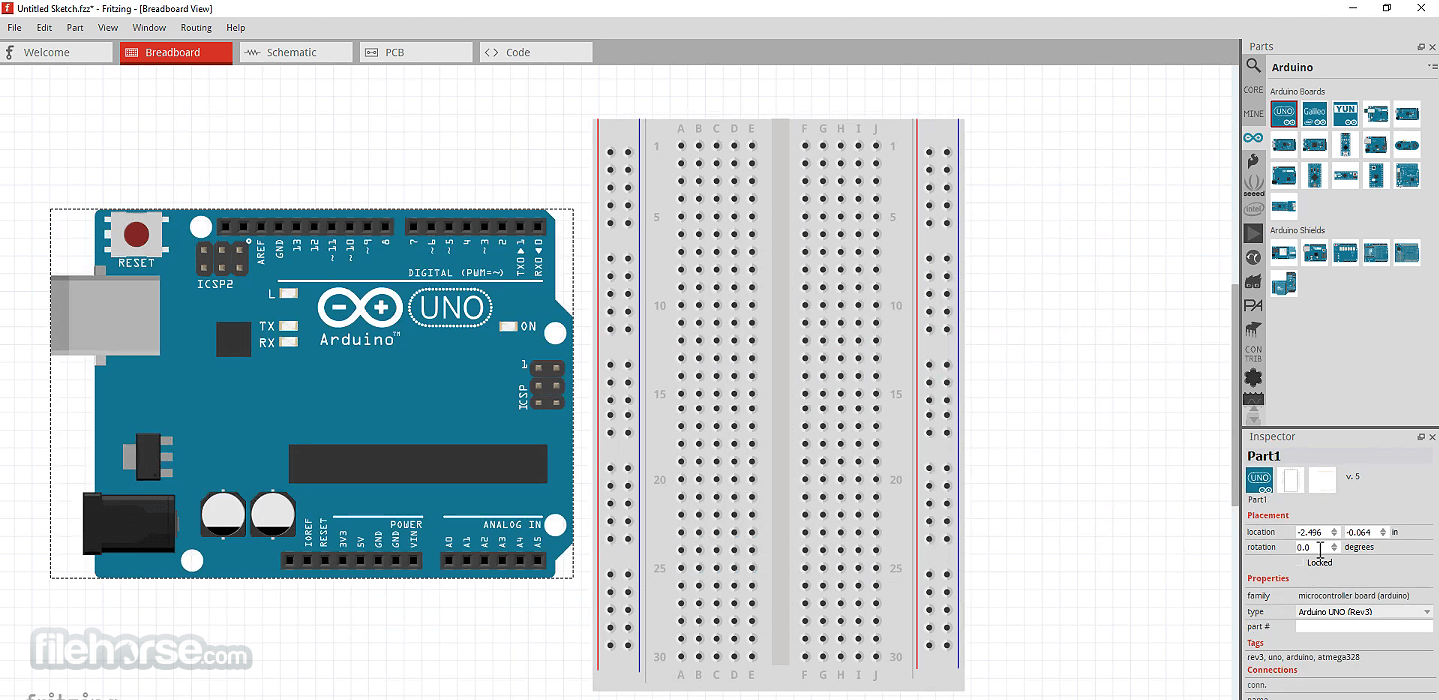Open the play-arrow parts bin
This screenshot has height=700, width=1439.
click(1253, 233)
